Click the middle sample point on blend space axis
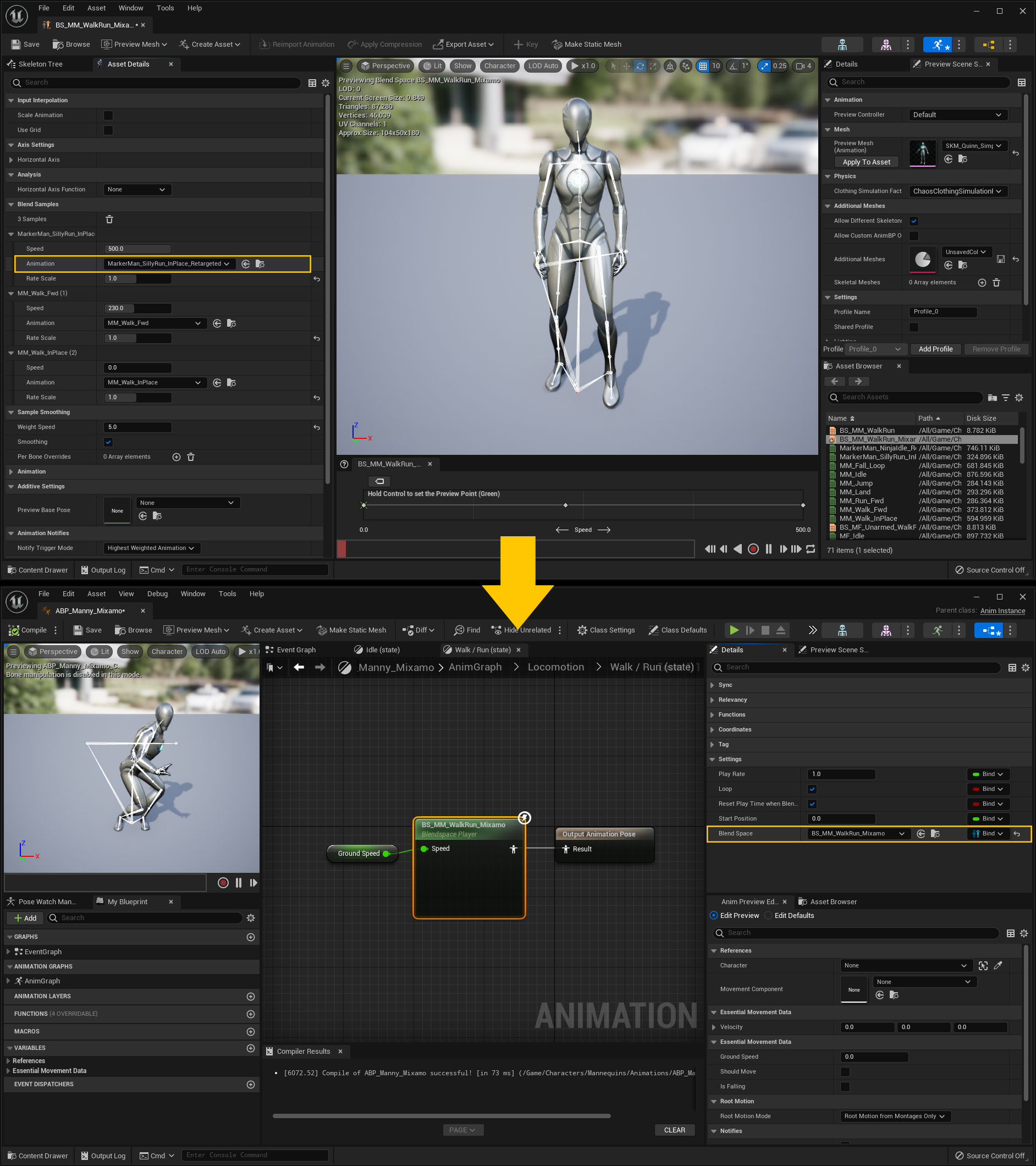The image size is (1036, 1166). (x=565, y=505)
